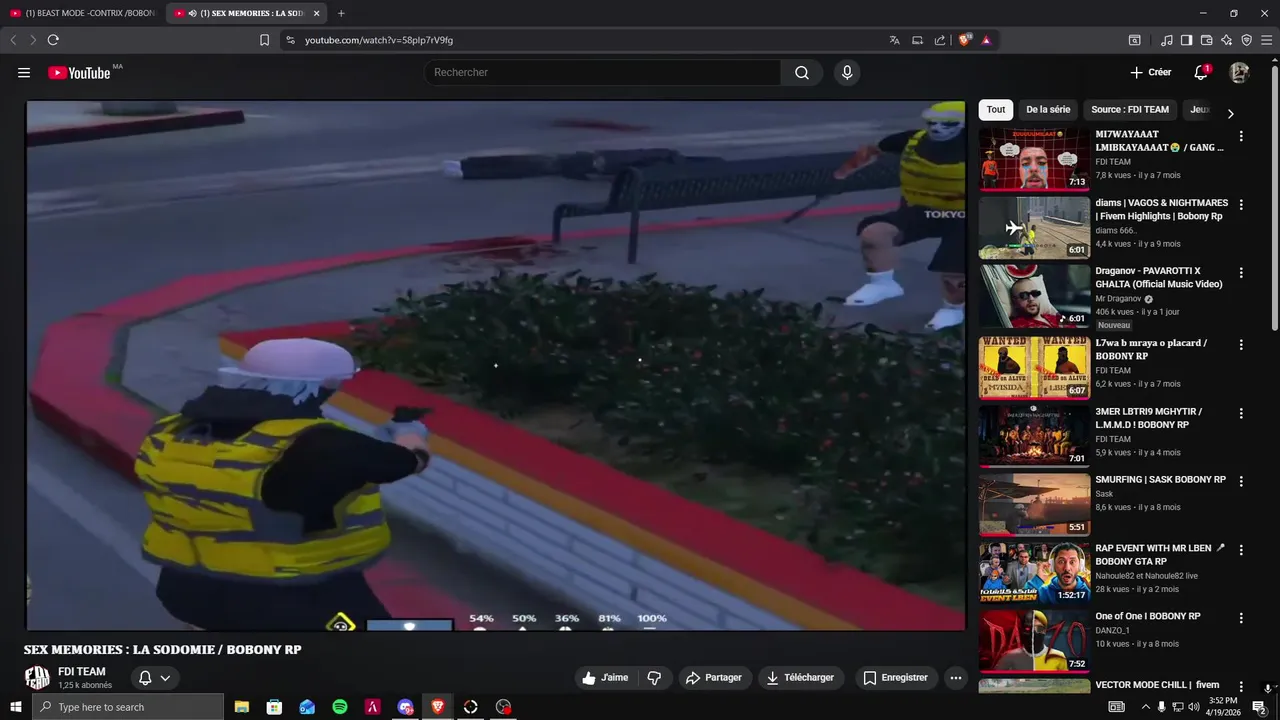The width and height of the screenshot is (1280, 720).
Task: Open options for 3MER LBTRI9 MGHYTIR video
Action: tap(1241, 413)
